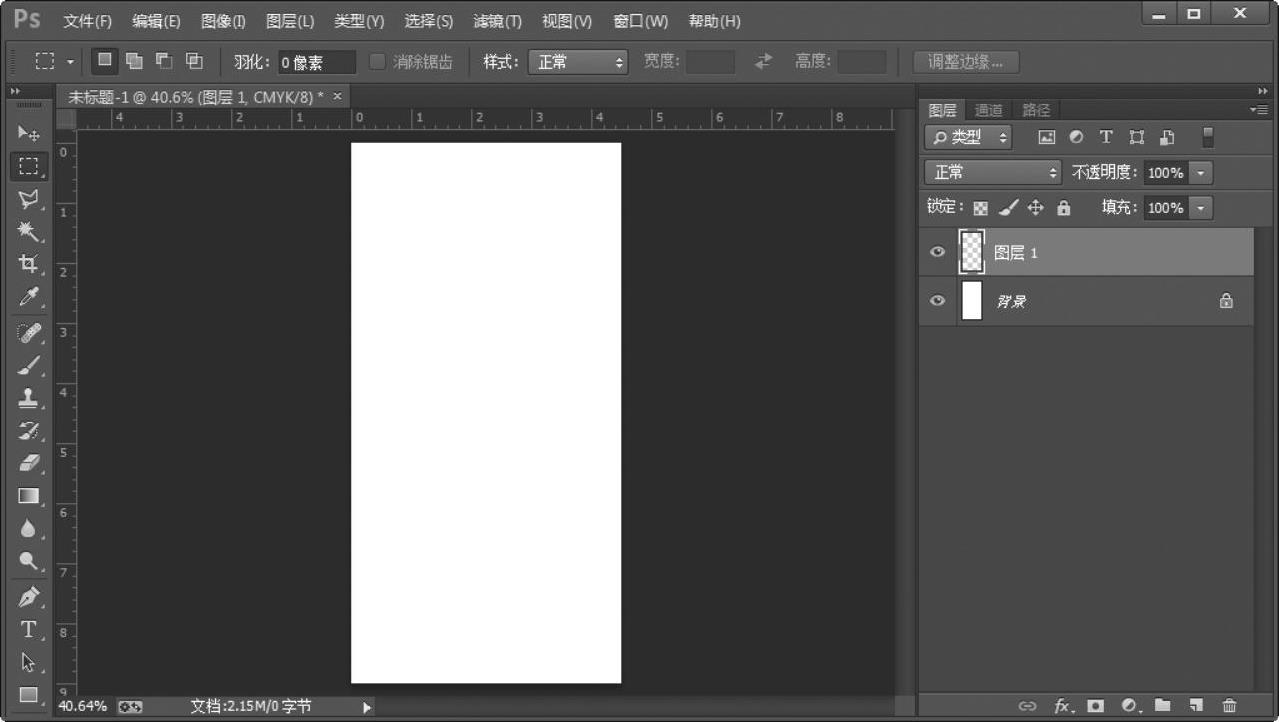Select the Brush tool
Screen dimensions: 1279x722
coord(29,365)
